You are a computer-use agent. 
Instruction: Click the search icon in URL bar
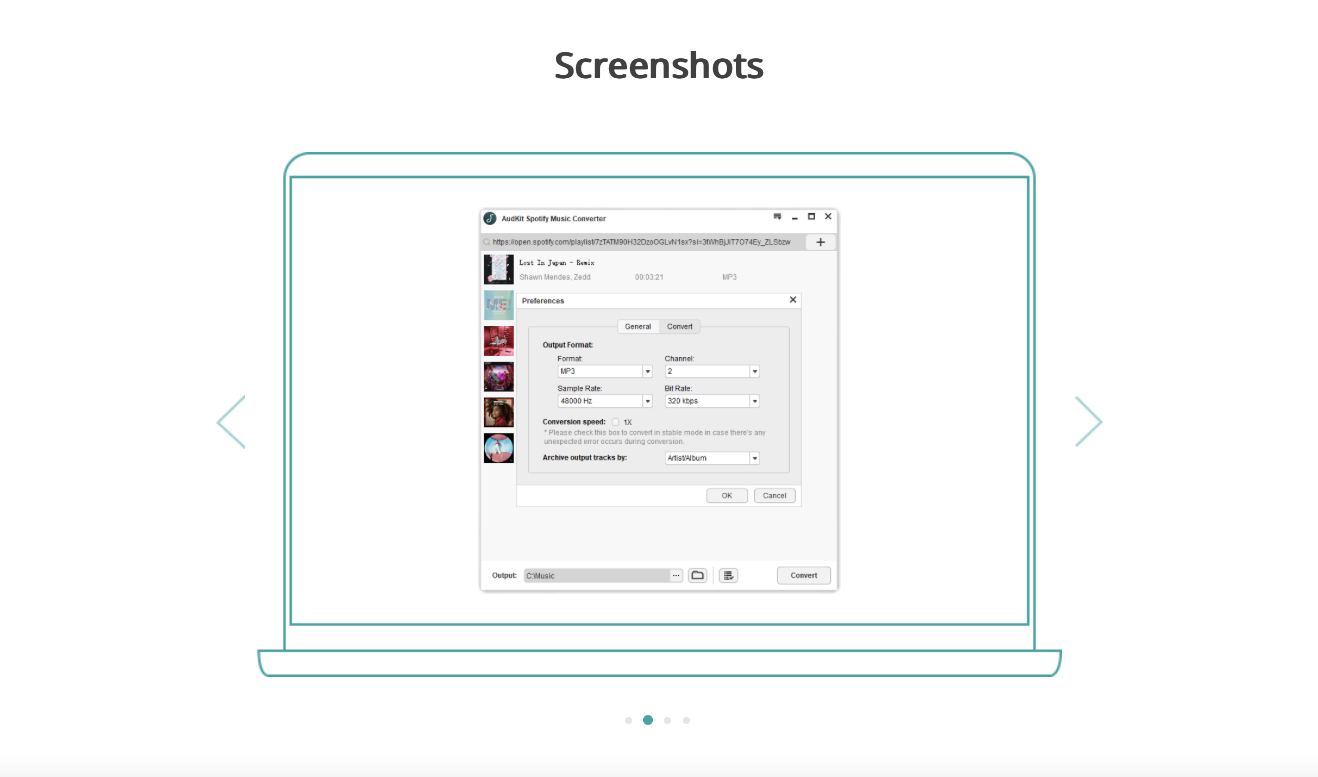click(x=487, y=242)
